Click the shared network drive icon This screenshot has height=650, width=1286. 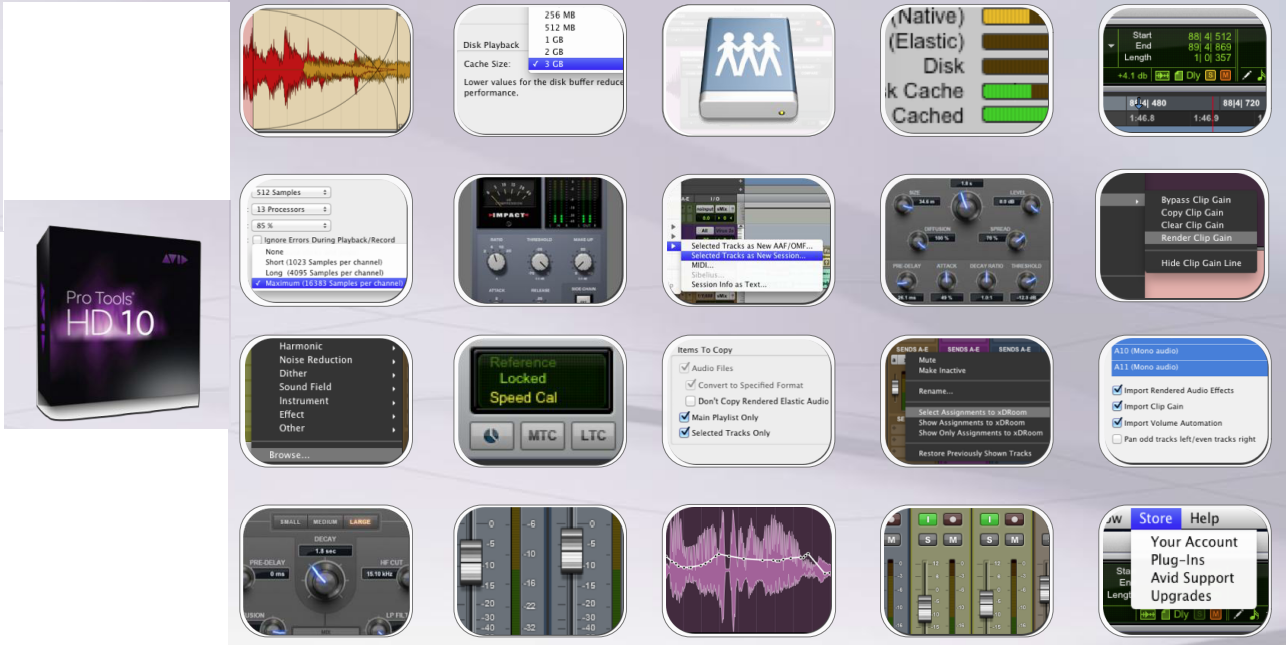(748, 72)
